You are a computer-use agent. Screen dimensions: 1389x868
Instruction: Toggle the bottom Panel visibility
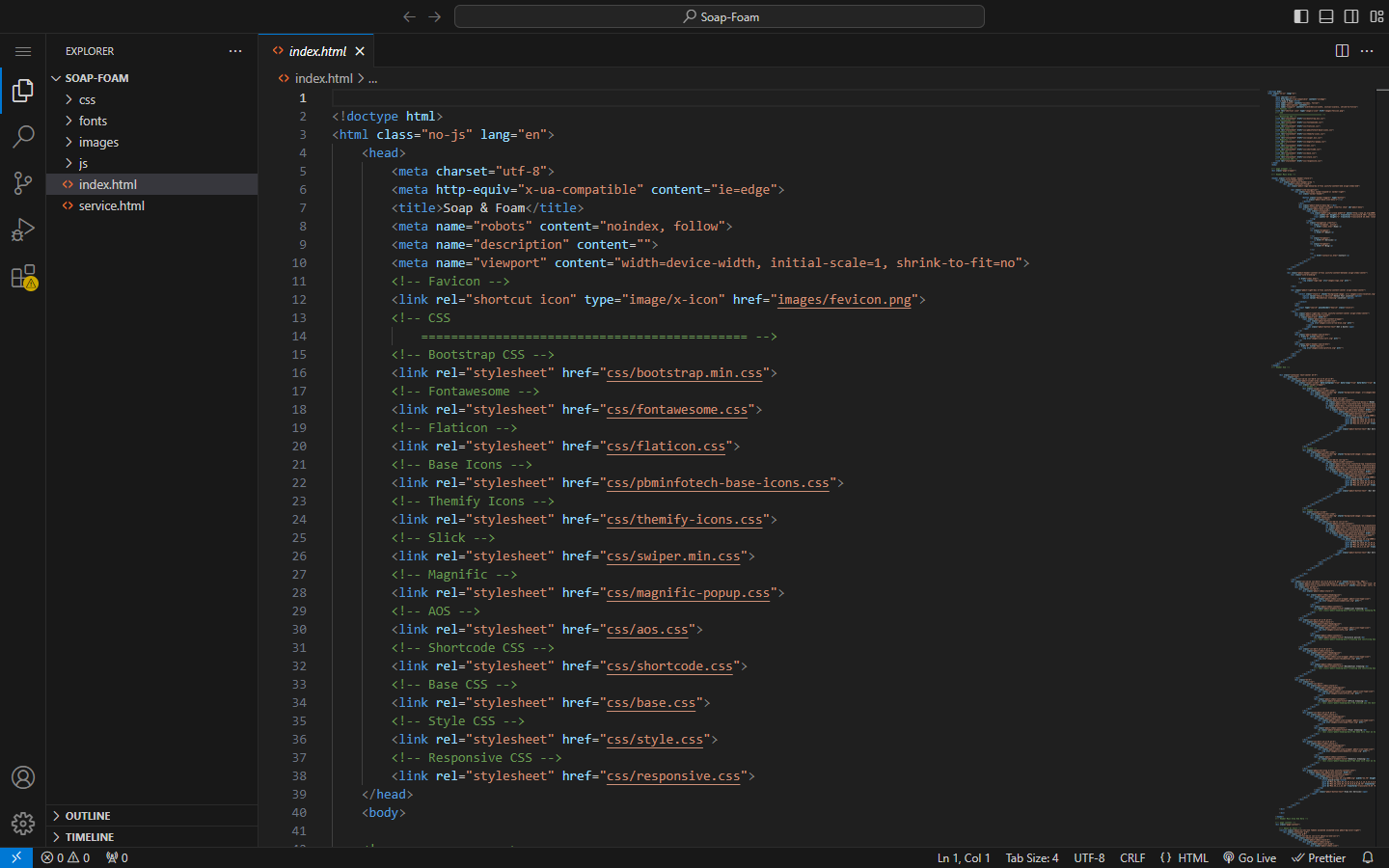pos(1326,16)
